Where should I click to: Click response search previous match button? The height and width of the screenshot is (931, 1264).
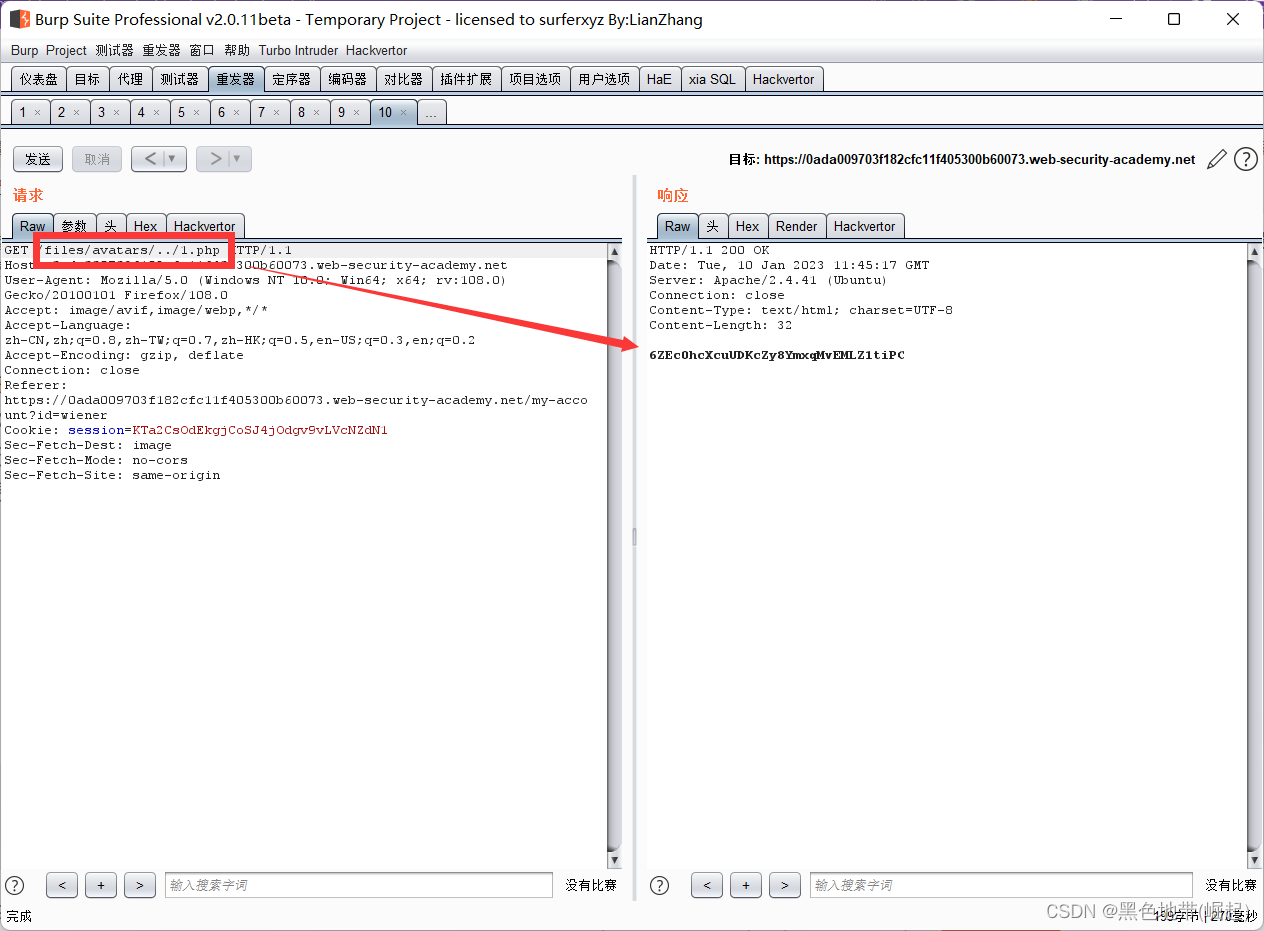(707, 885)
